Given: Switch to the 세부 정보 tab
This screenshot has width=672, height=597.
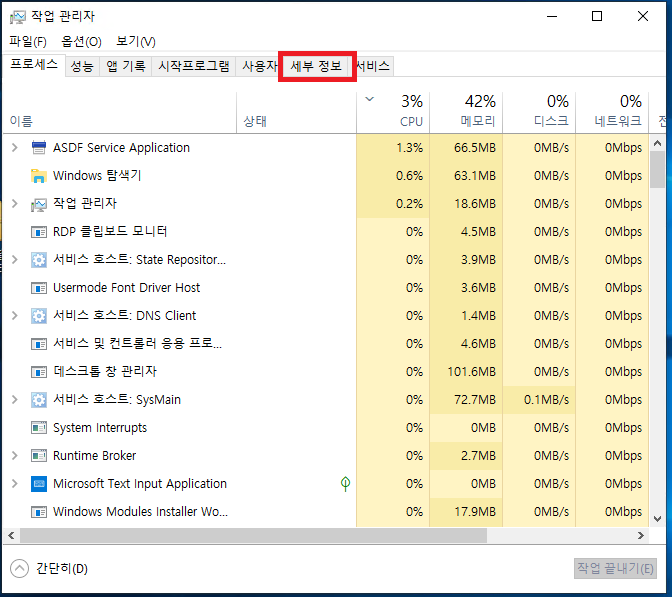Looking at the screenshot, I should click(x=316, y=66).
